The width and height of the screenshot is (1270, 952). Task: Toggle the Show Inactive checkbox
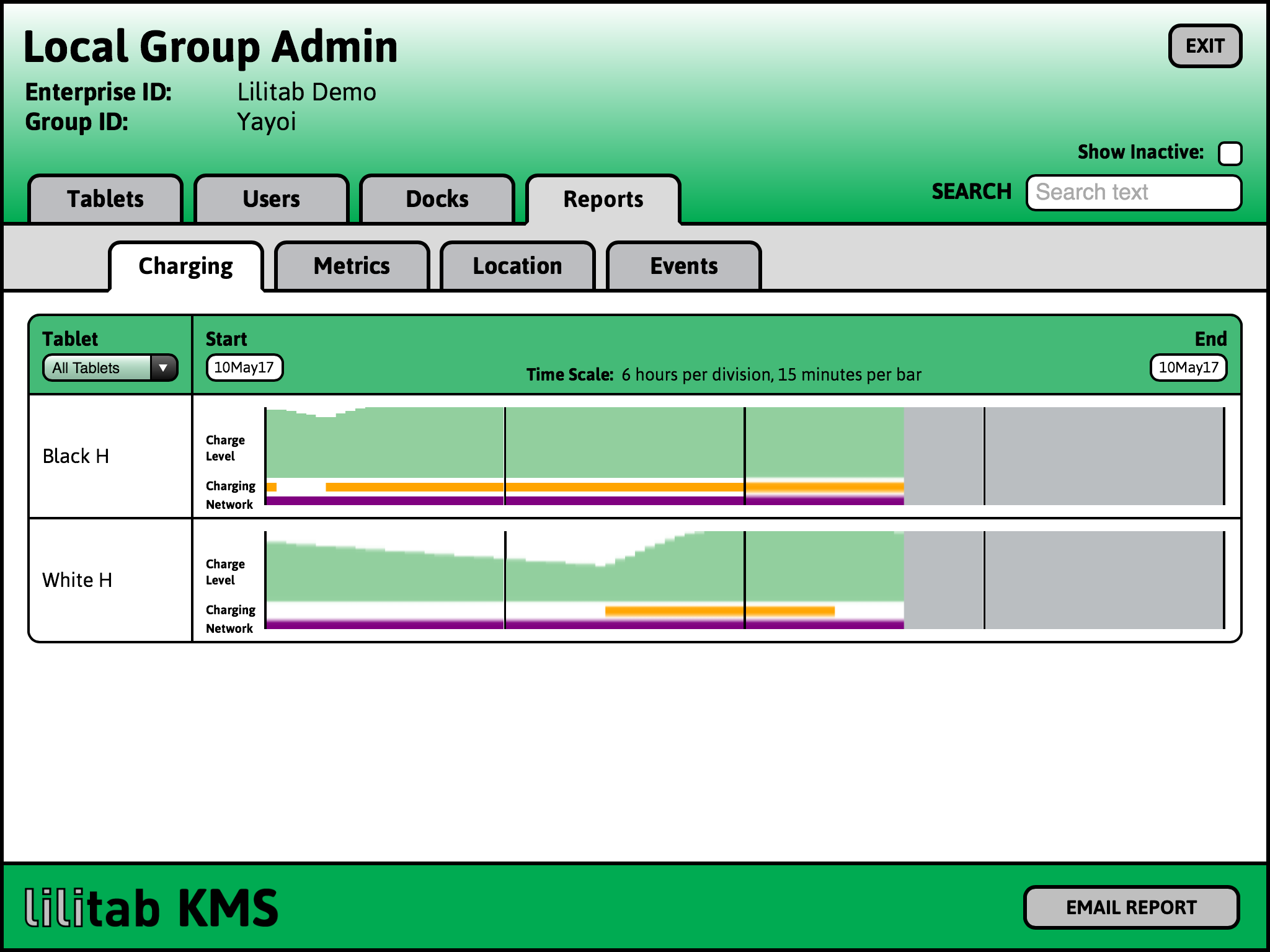click(x=1230, y=153)
